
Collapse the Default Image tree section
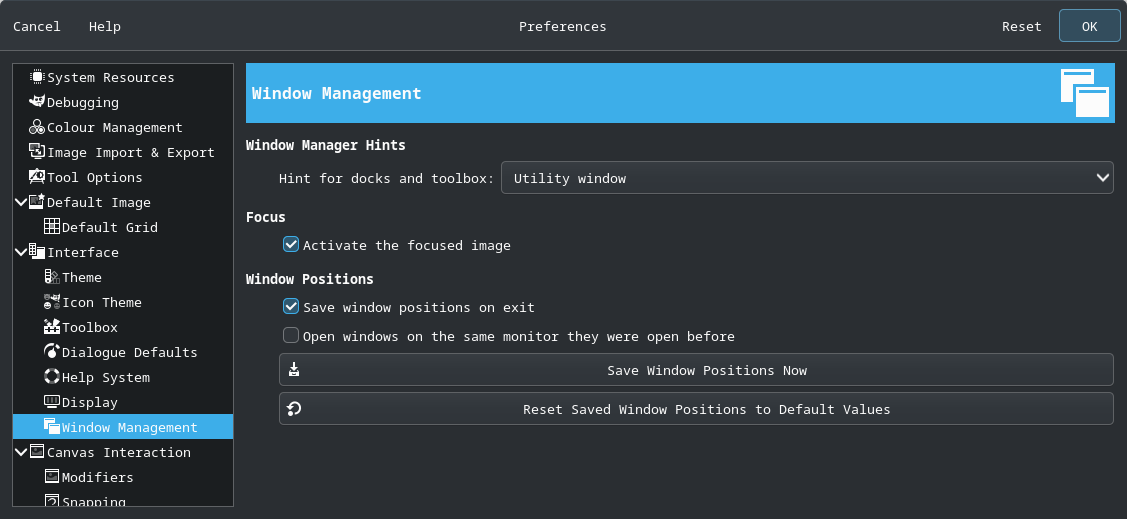(21, 202)
